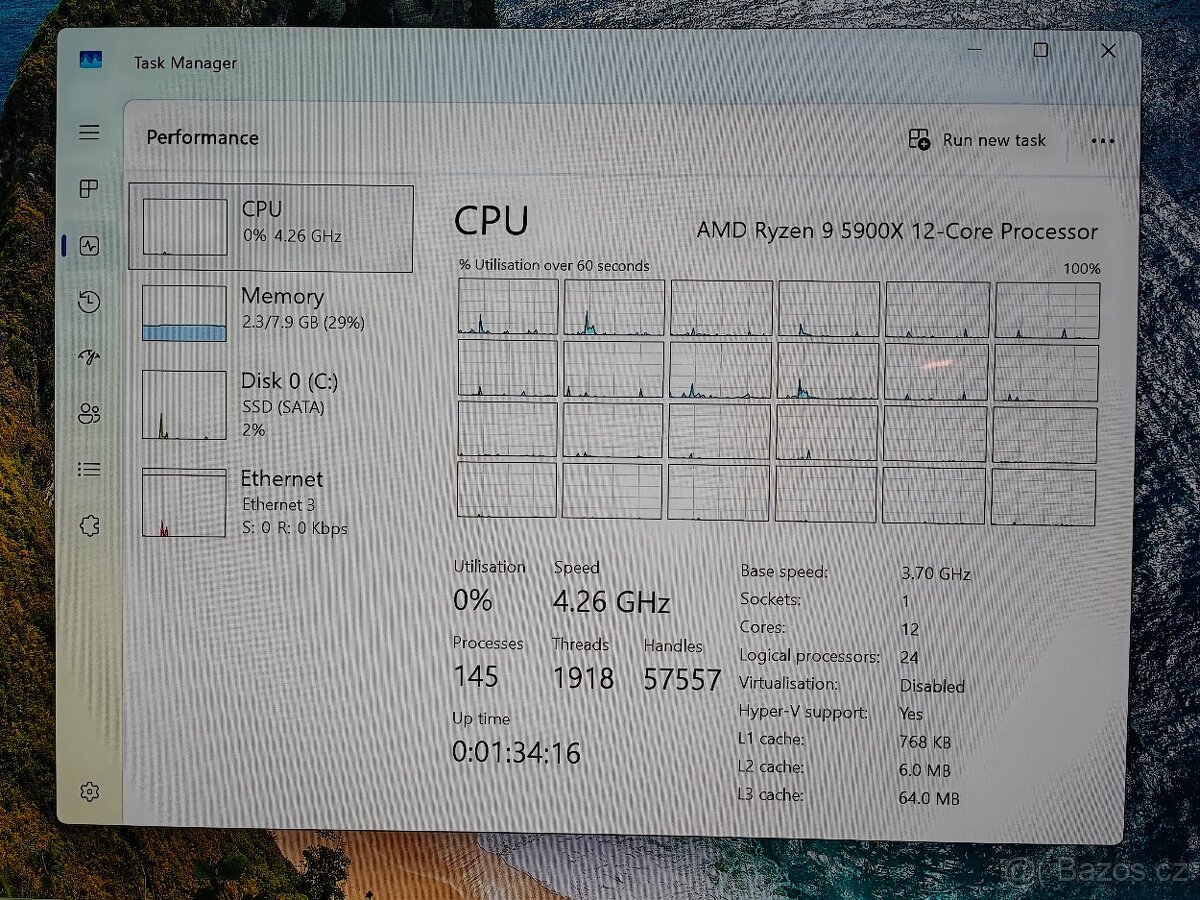Click the first logical processor graph
The height and width of the screenshot is (900, 1200).
coord(506,308)
